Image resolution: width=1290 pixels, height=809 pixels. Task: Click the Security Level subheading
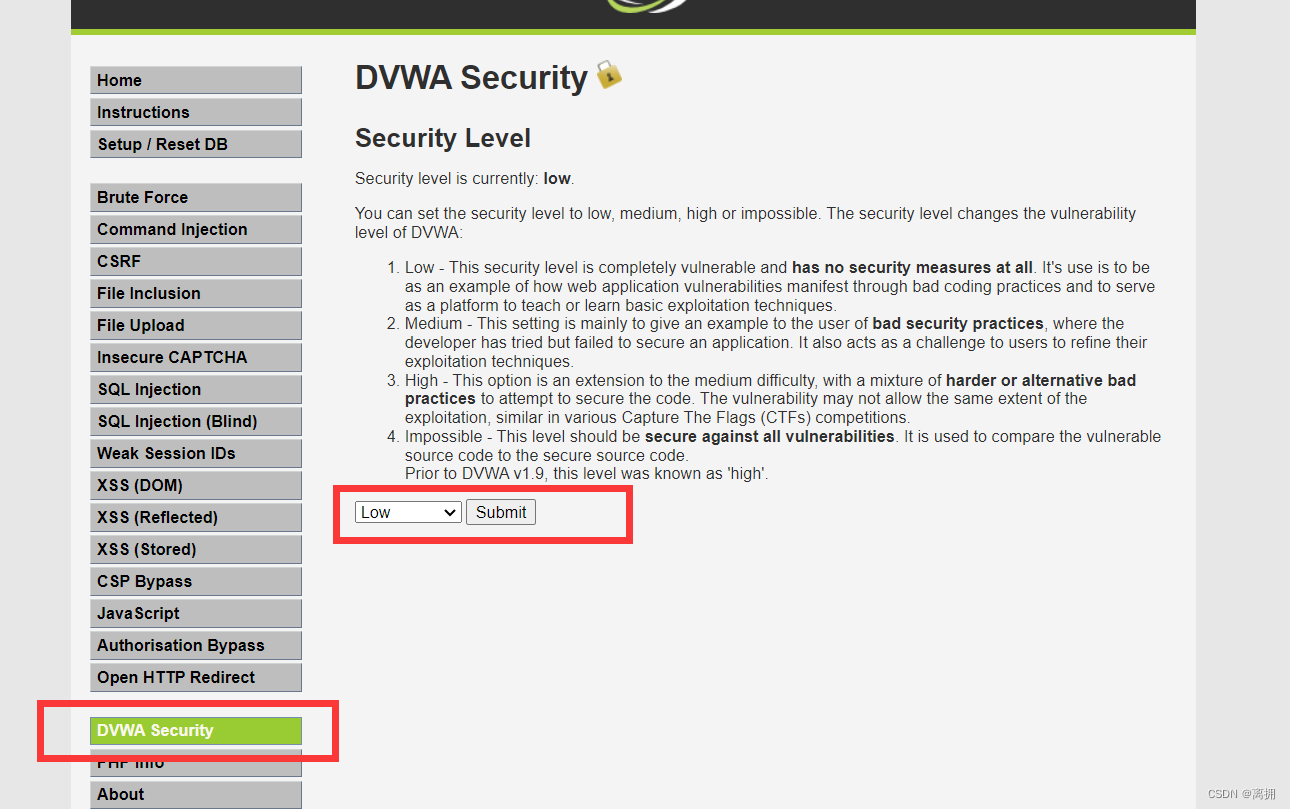click(443, 138)
